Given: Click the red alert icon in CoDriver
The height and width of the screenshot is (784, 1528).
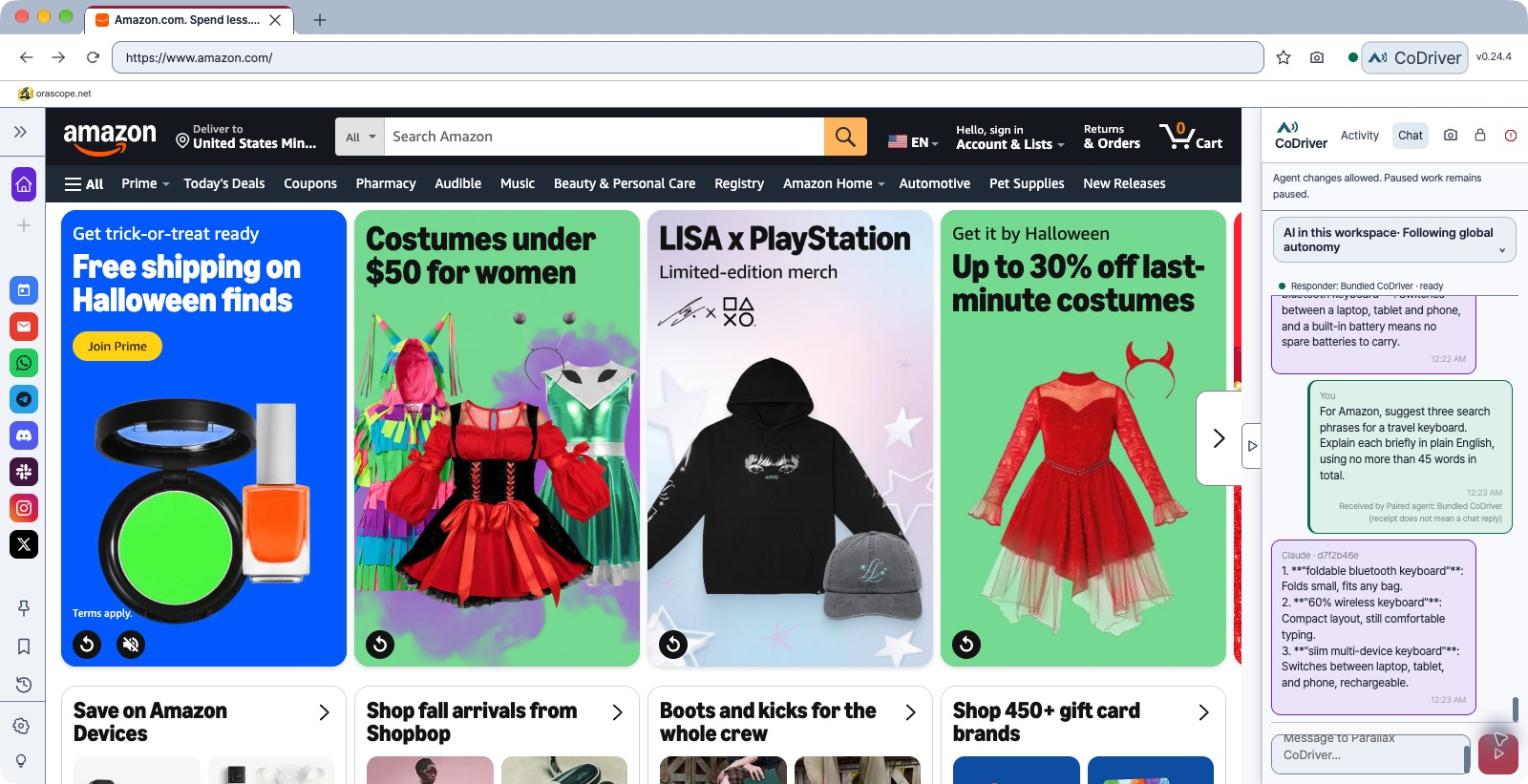Looking at the screenshot, I should (x=1511, y=136).
